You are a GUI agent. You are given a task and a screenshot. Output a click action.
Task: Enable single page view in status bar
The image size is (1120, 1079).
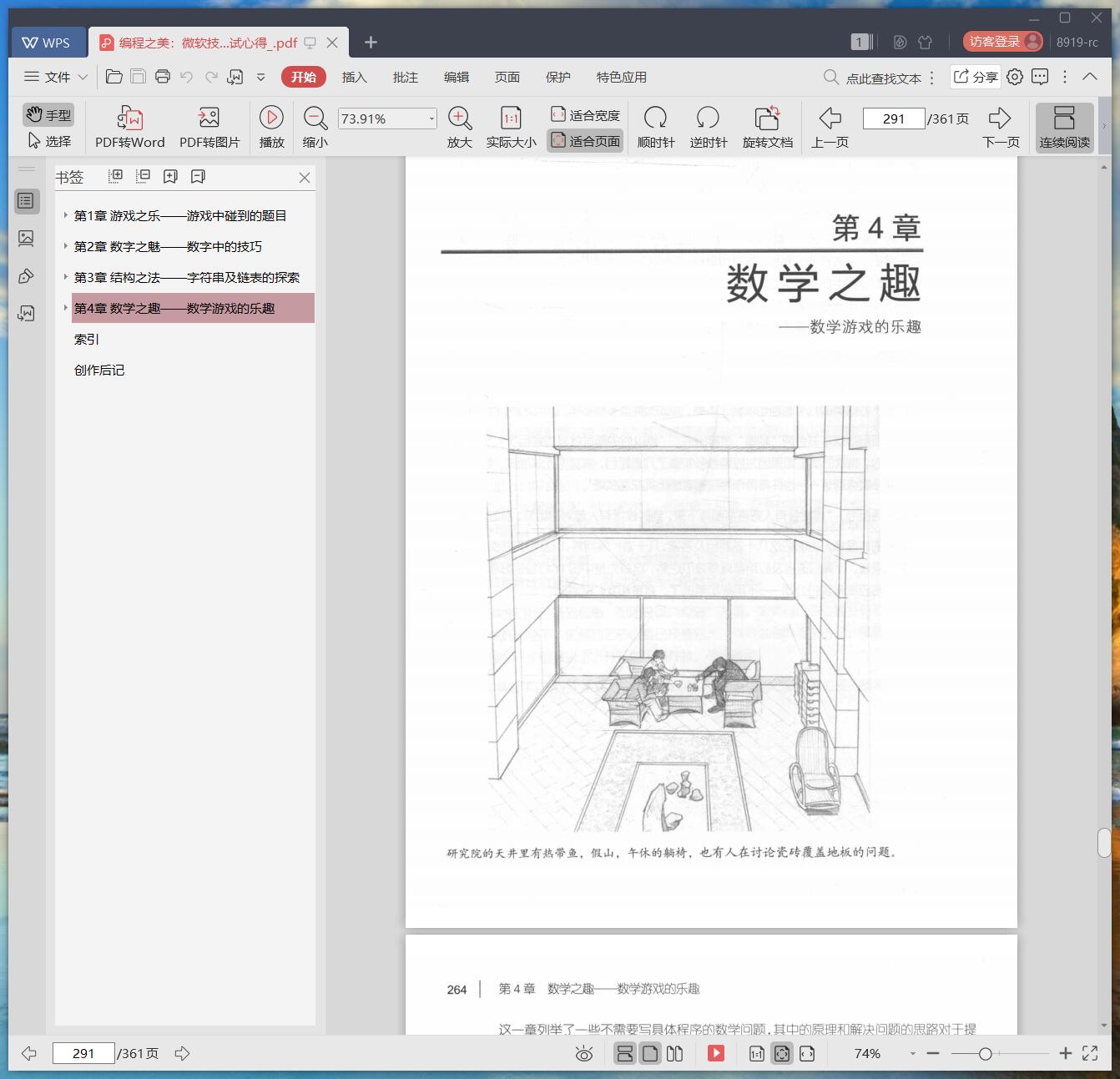pyautogui.click(x=649, y=1054)
